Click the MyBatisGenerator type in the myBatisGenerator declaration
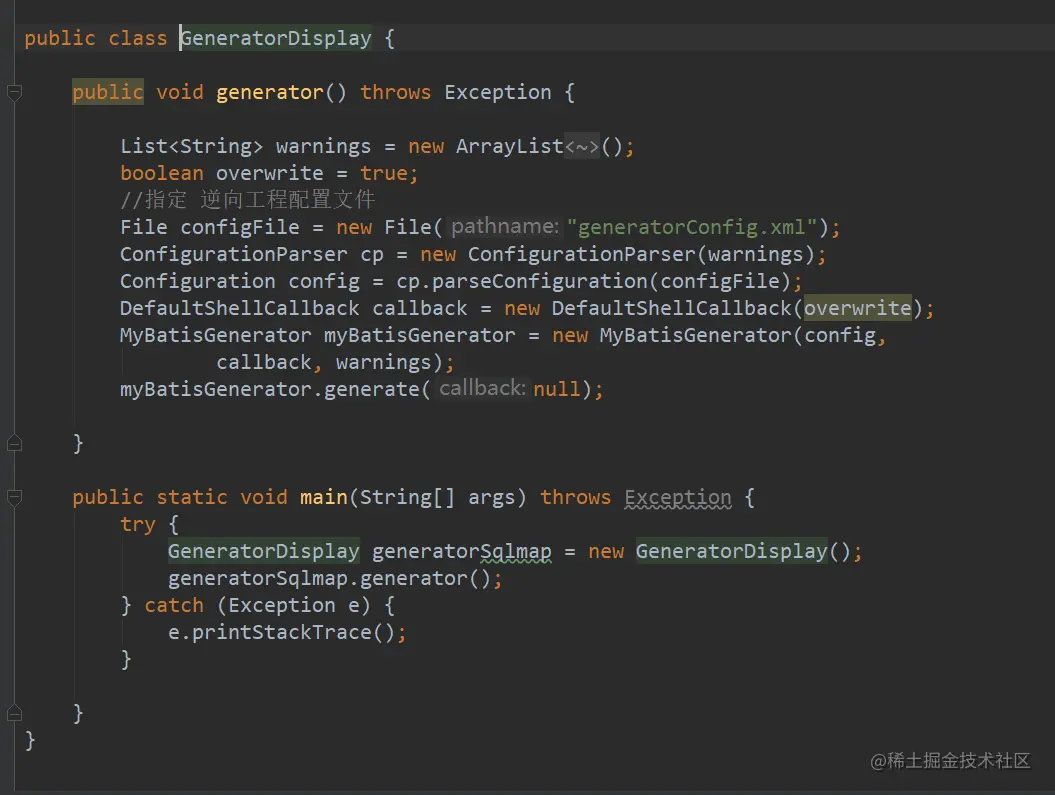Viewport: 1055px width, 795px height. [215, 335]
